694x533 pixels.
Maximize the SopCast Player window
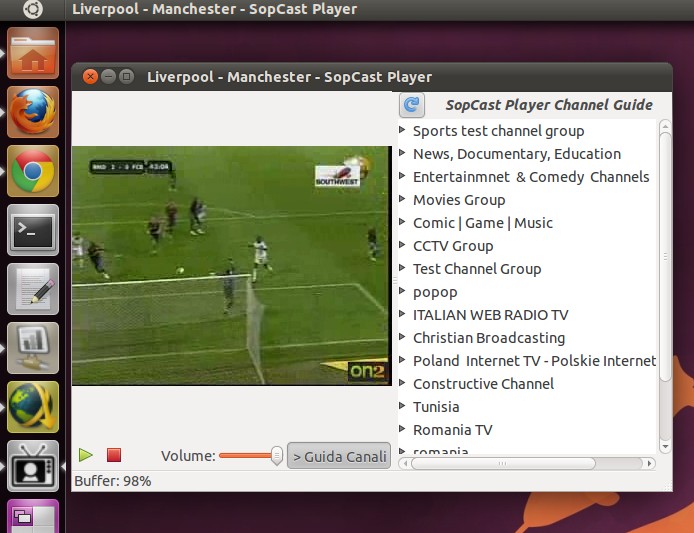126,77
